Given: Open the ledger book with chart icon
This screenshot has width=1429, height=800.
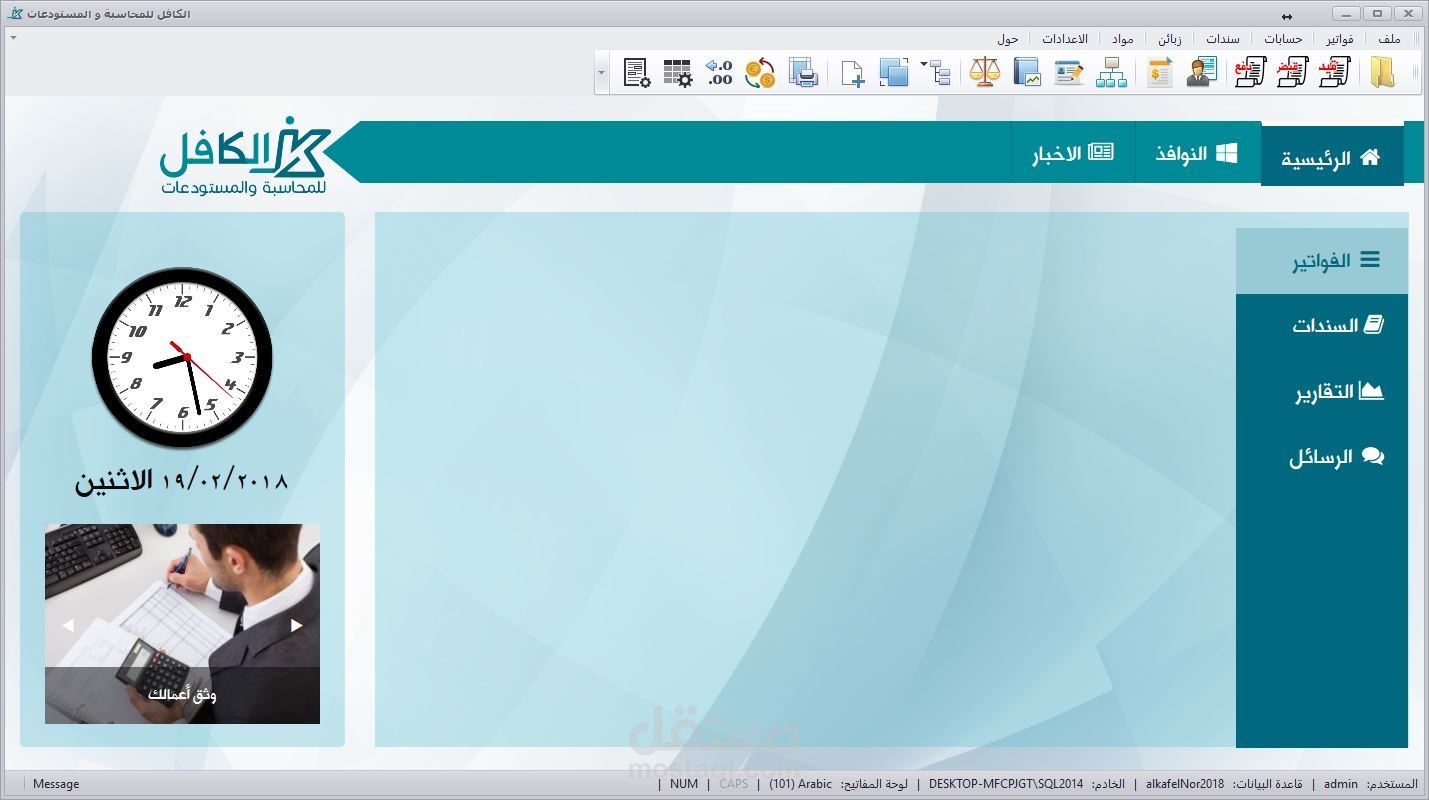Looking at the screenshot, I should [1027, 72].
